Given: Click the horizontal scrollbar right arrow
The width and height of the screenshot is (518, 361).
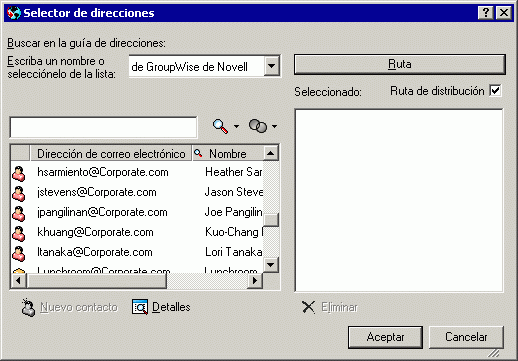Looking at the screenshot, I should pos(255,281).
